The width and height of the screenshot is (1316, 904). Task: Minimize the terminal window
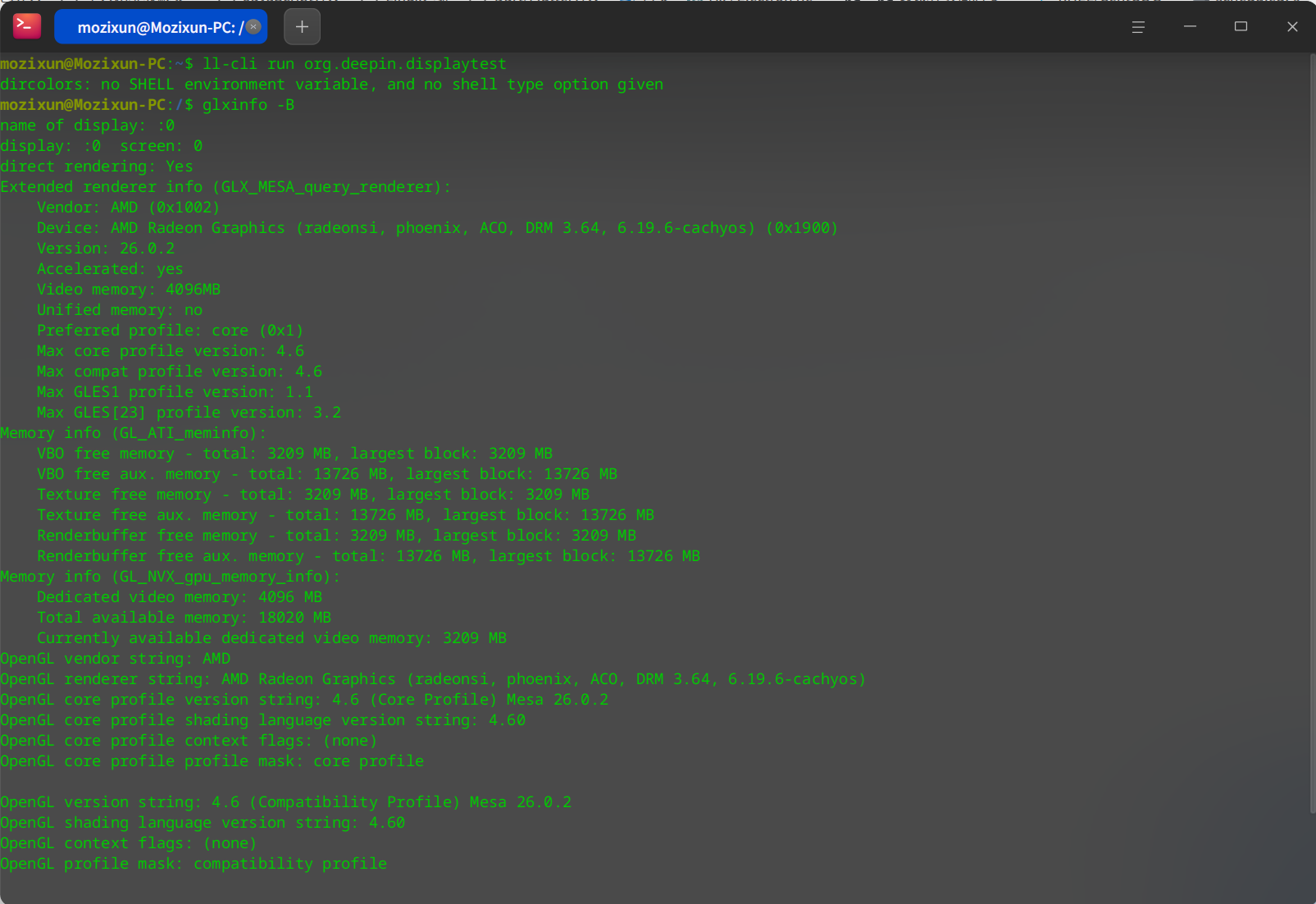(x=1190, y=27)
